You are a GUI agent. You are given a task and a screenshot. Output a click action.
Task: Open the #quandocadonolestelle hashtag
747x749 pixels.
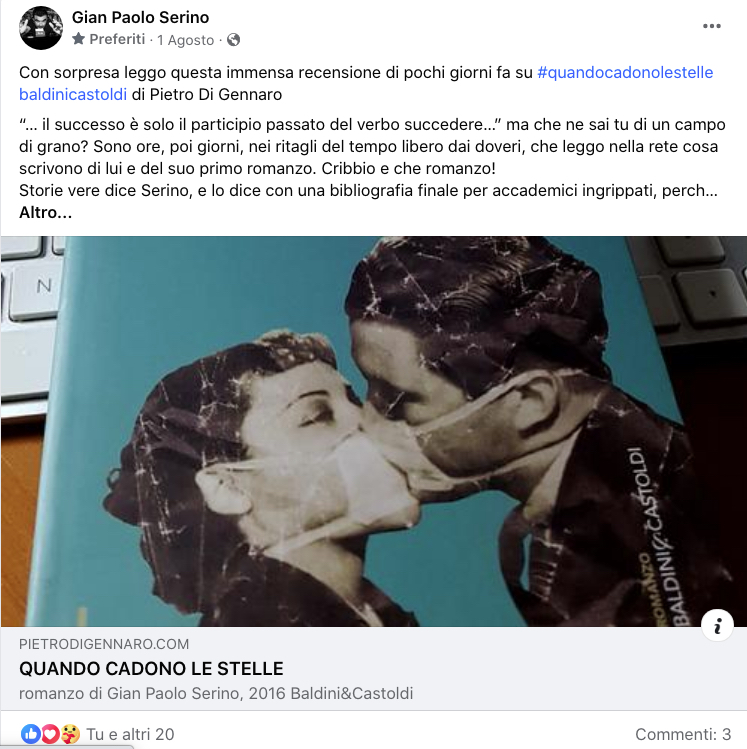click(625, 73)
